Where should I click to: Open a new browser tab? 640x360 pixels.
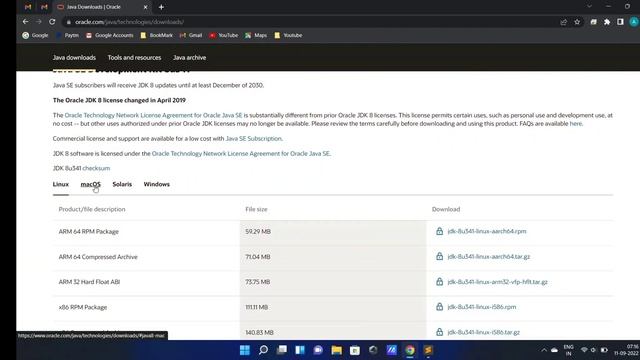(161, 7)
